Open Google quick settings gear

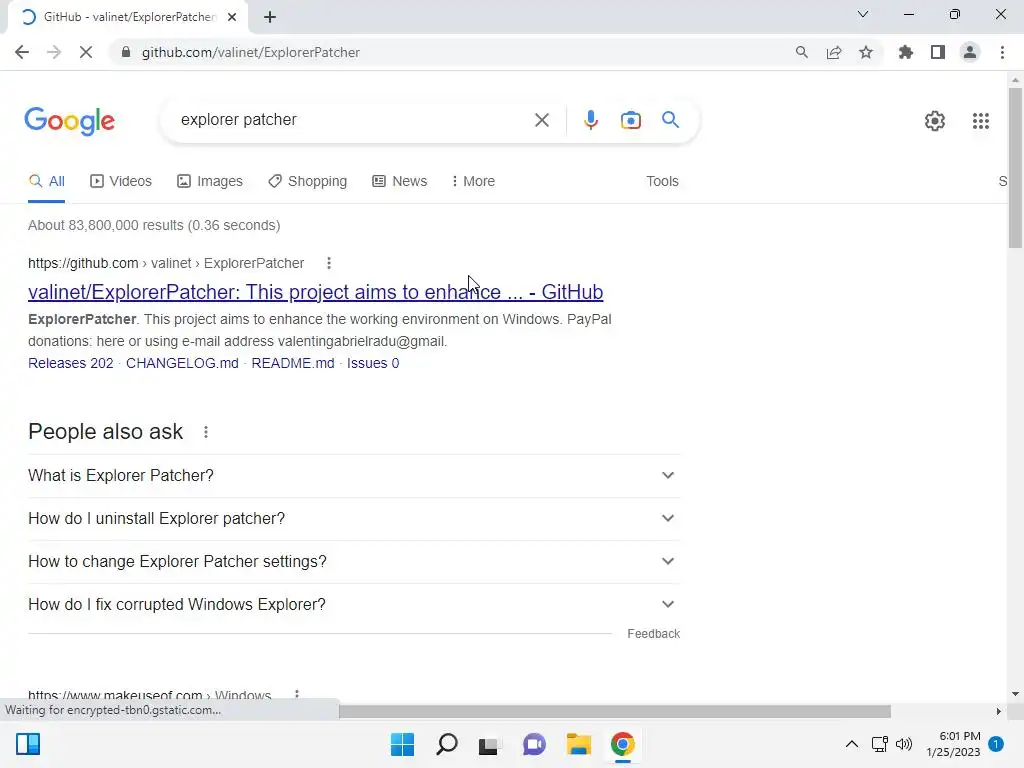935,121
